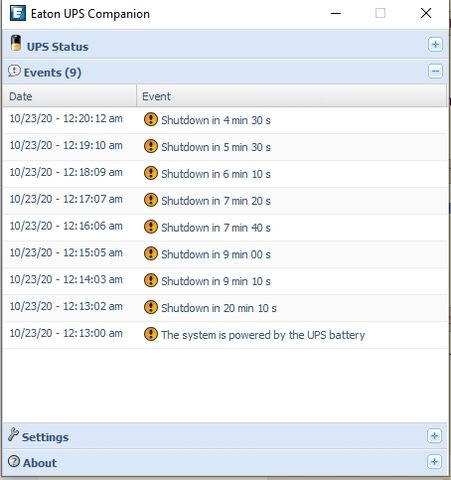
Task: Click the UPS Status battery icon
Action: coord(16,43)
